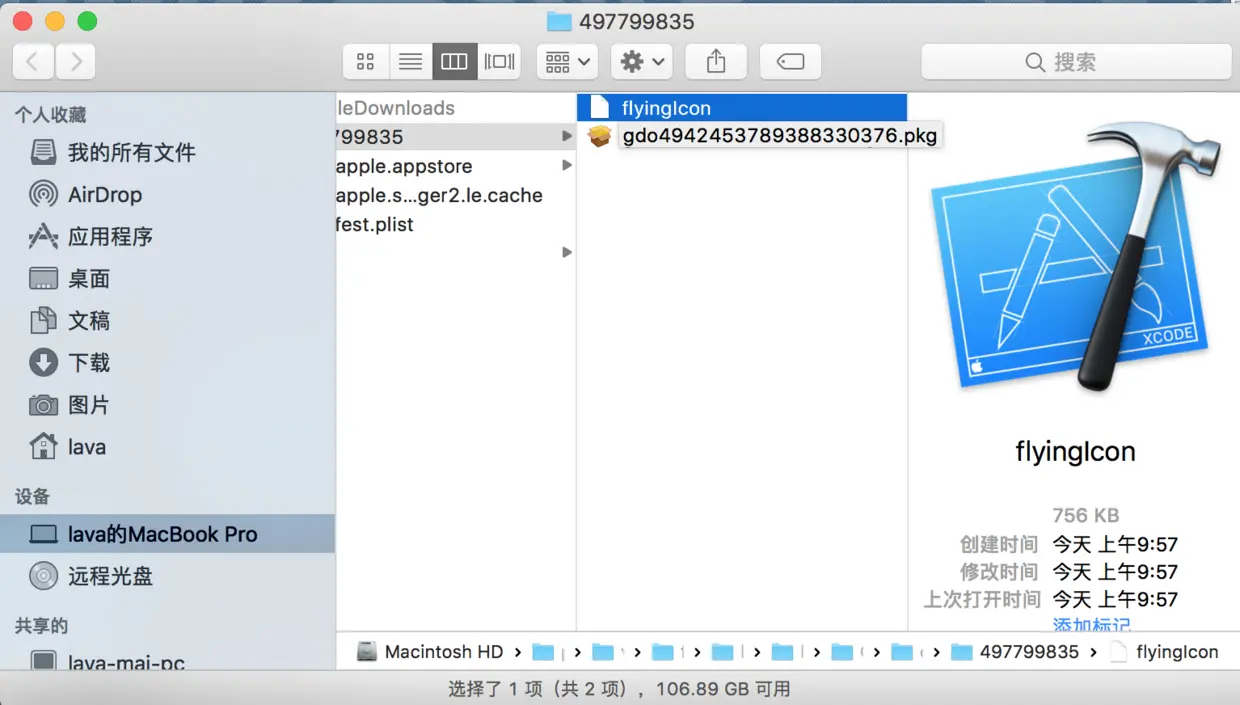Click the lava house icon

point(43,446)
